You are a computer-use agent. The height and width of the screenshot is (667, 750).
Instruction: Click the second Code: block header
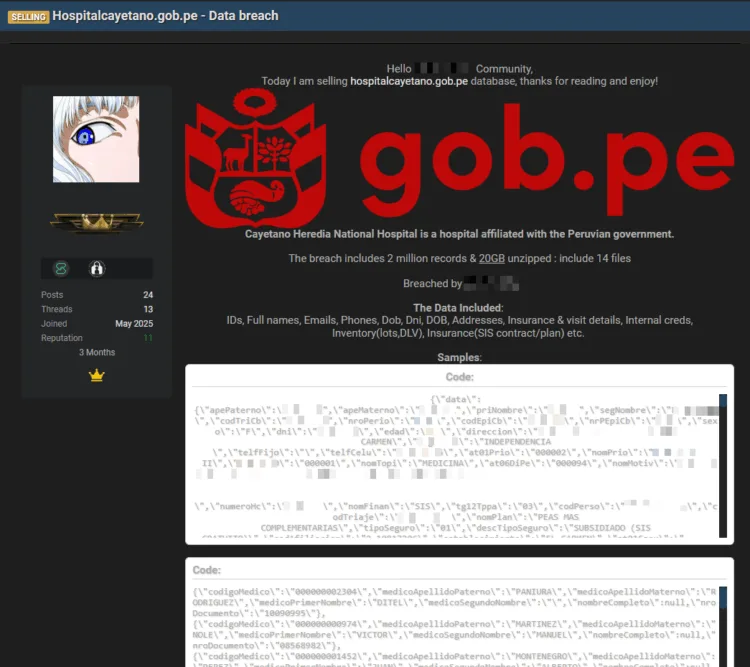tap(207, 570)
